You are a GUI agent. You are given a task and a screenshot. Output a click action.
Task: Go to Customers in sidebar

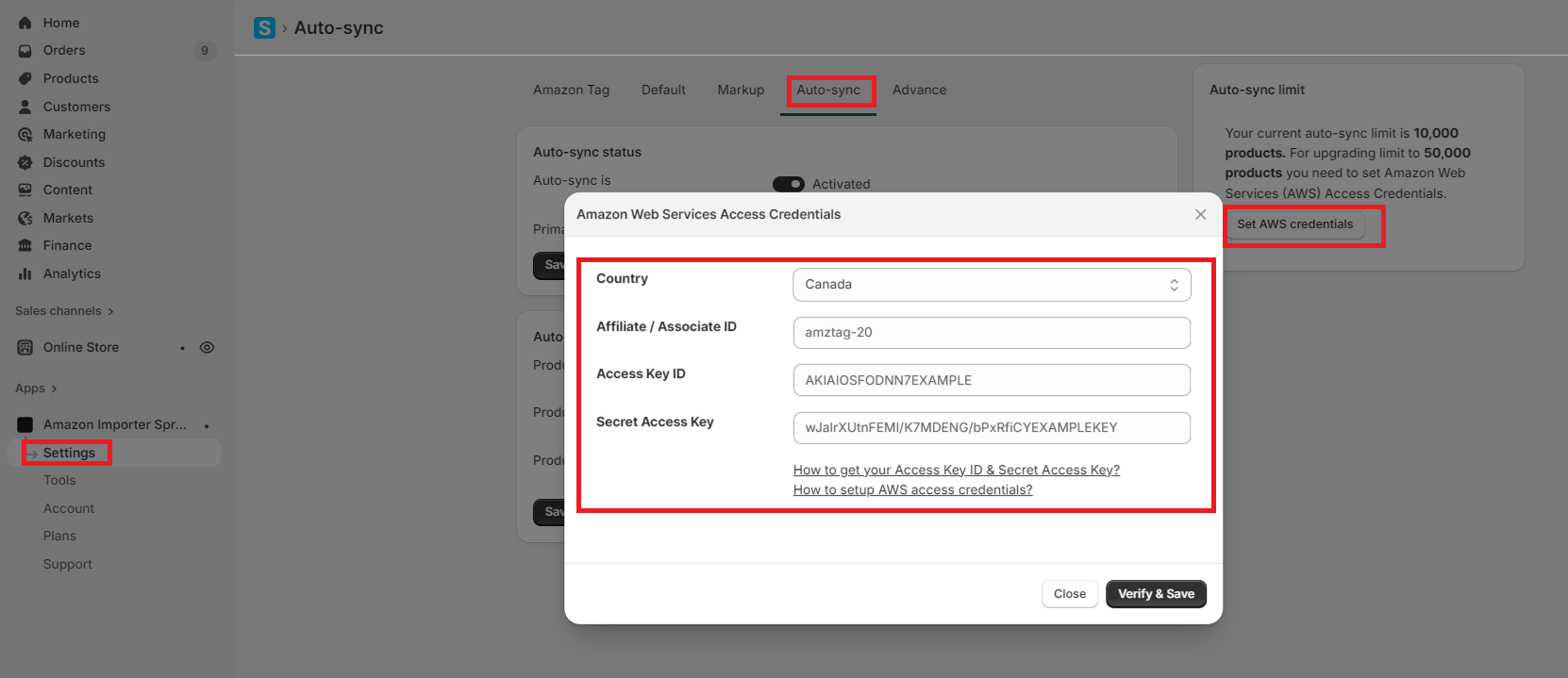76,107
